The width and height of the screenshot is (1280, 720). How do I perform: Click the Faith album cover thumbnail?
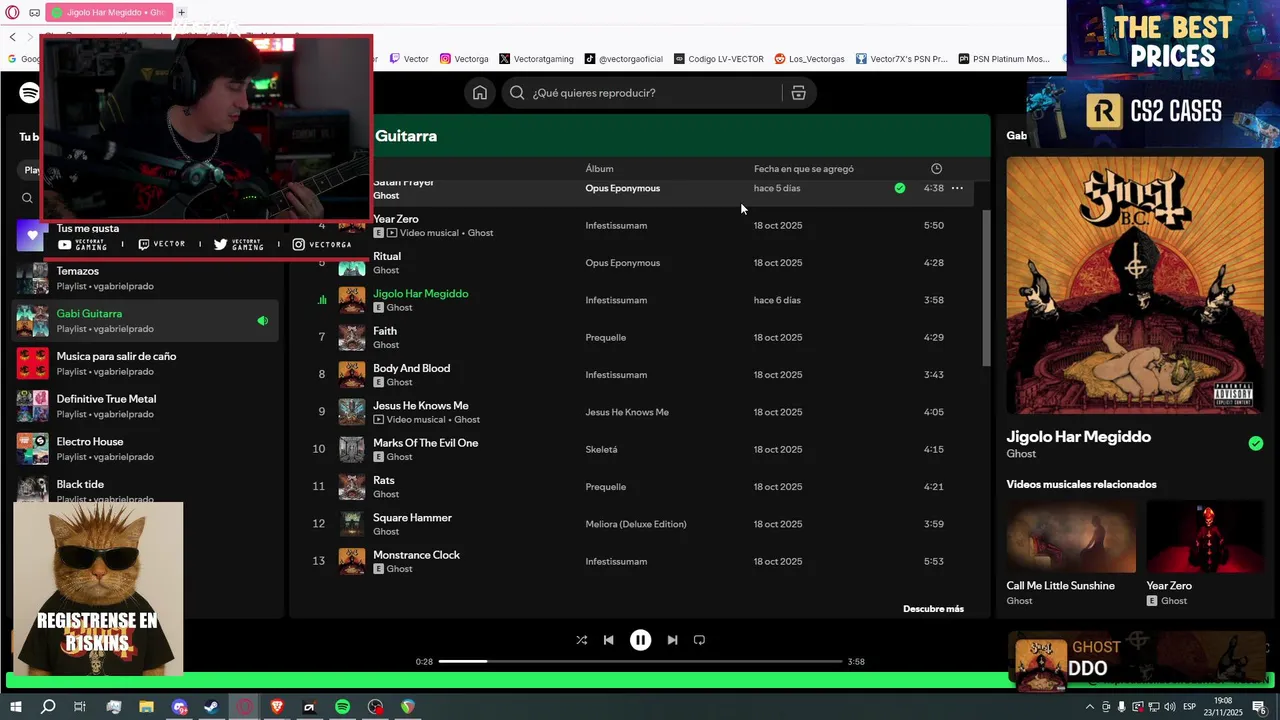[352, 338]
